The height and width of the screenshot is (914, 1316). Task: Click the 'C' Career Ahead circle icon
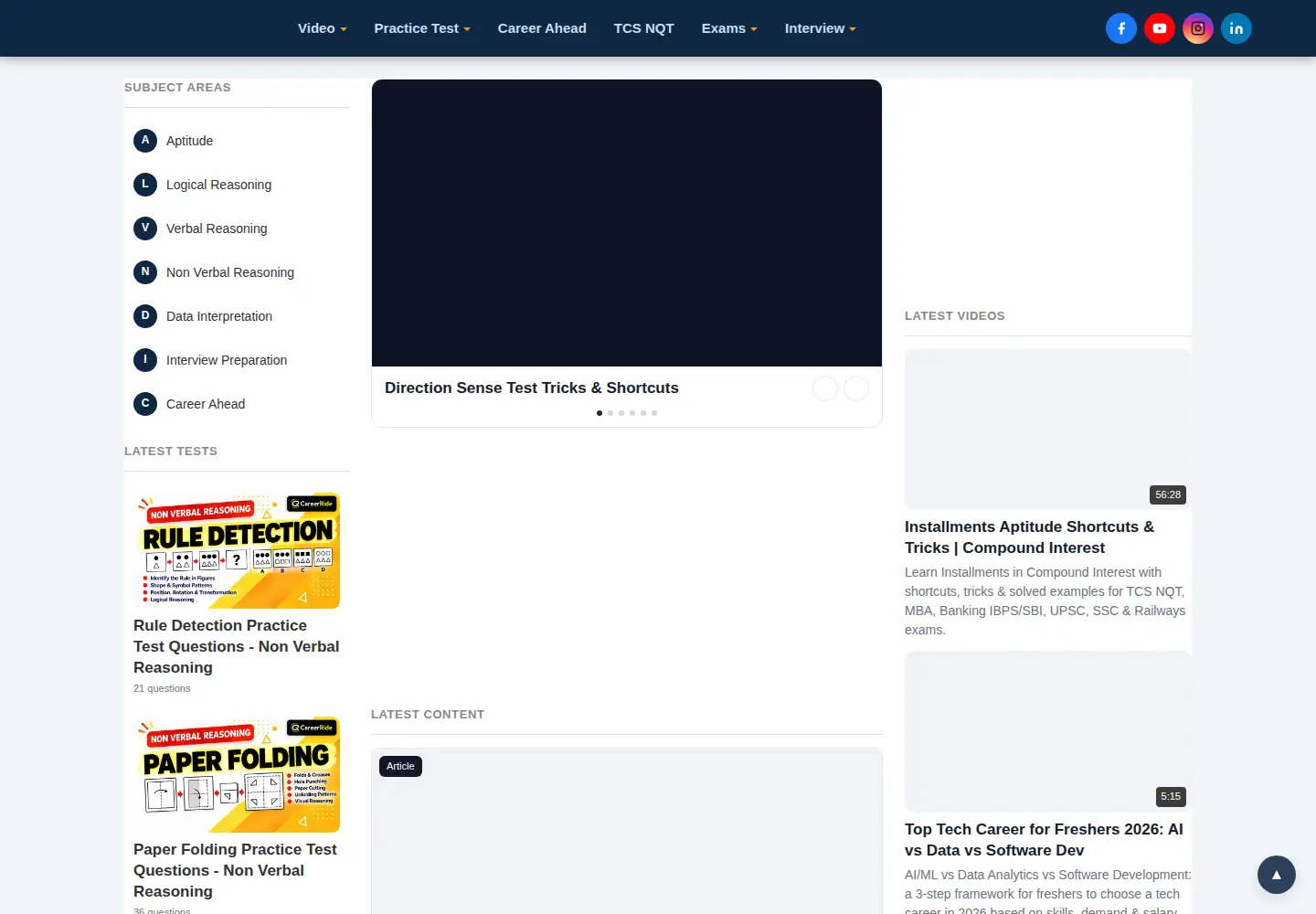(x=145, y=403)
